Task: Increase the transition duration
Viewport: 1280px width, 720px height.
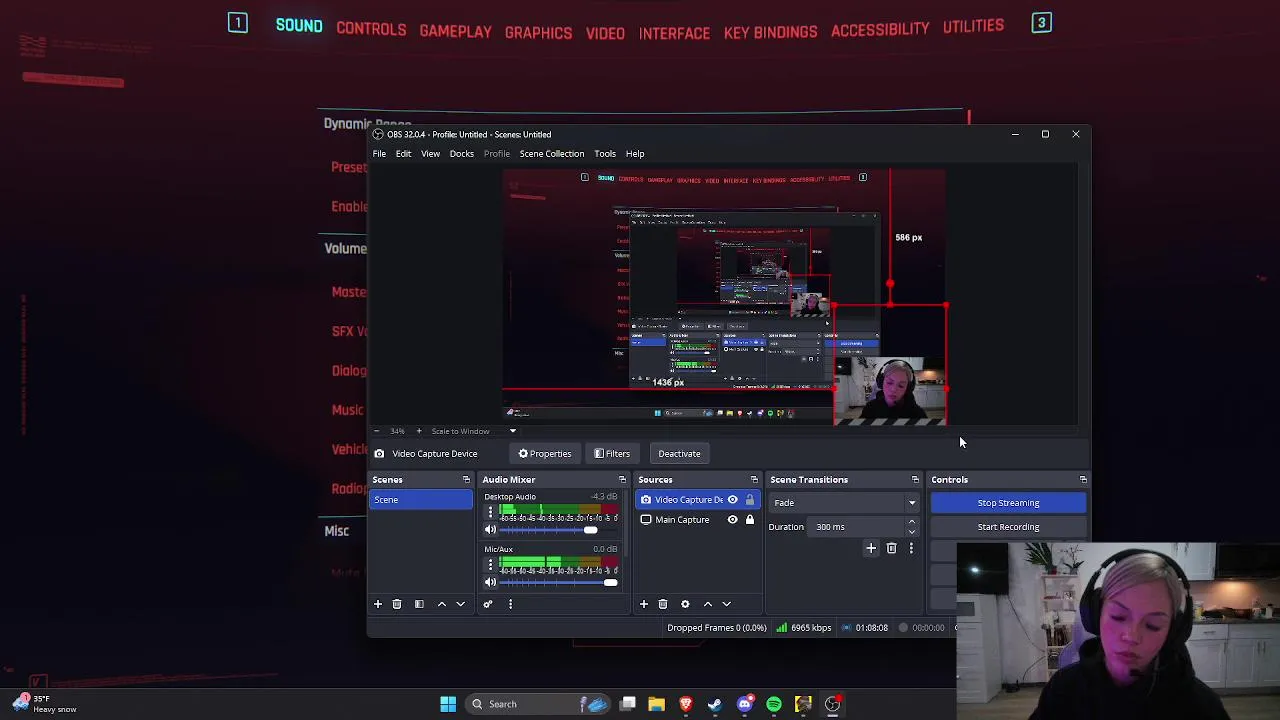Action: [911, 522]
